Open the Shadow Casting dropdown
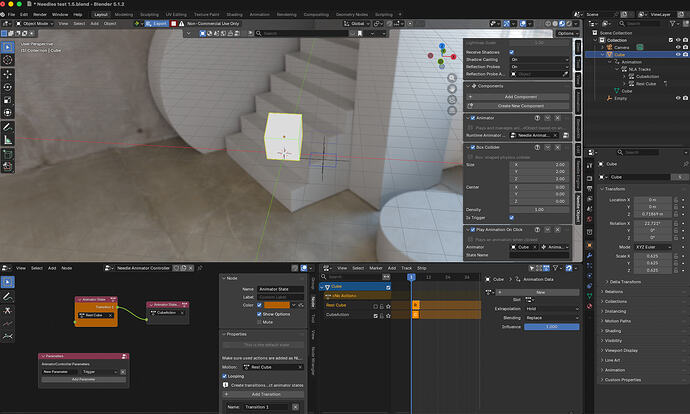 click(540, 59)
